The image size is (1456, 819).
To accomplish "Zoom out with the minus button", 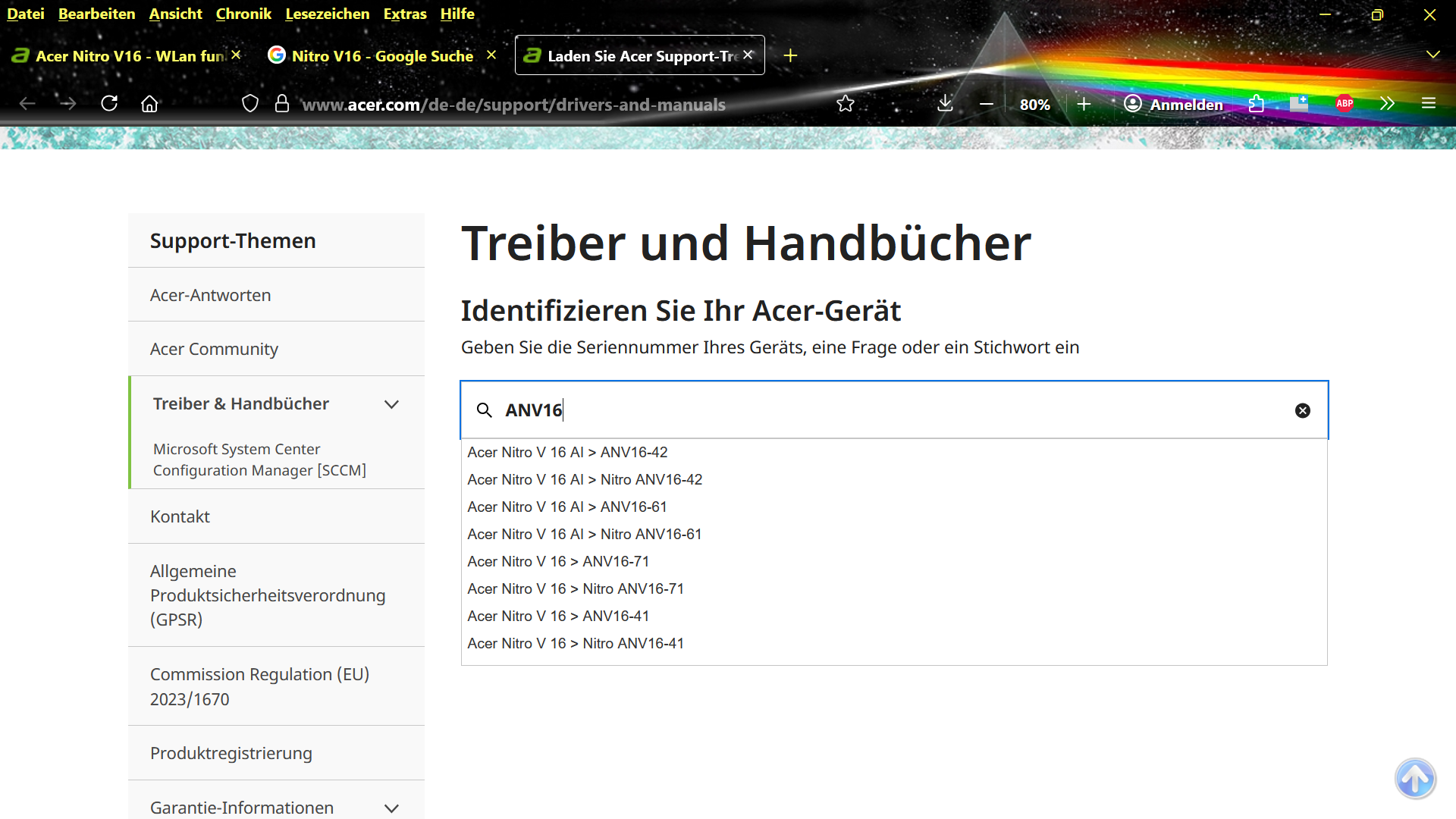I will [x=986, y=104].
